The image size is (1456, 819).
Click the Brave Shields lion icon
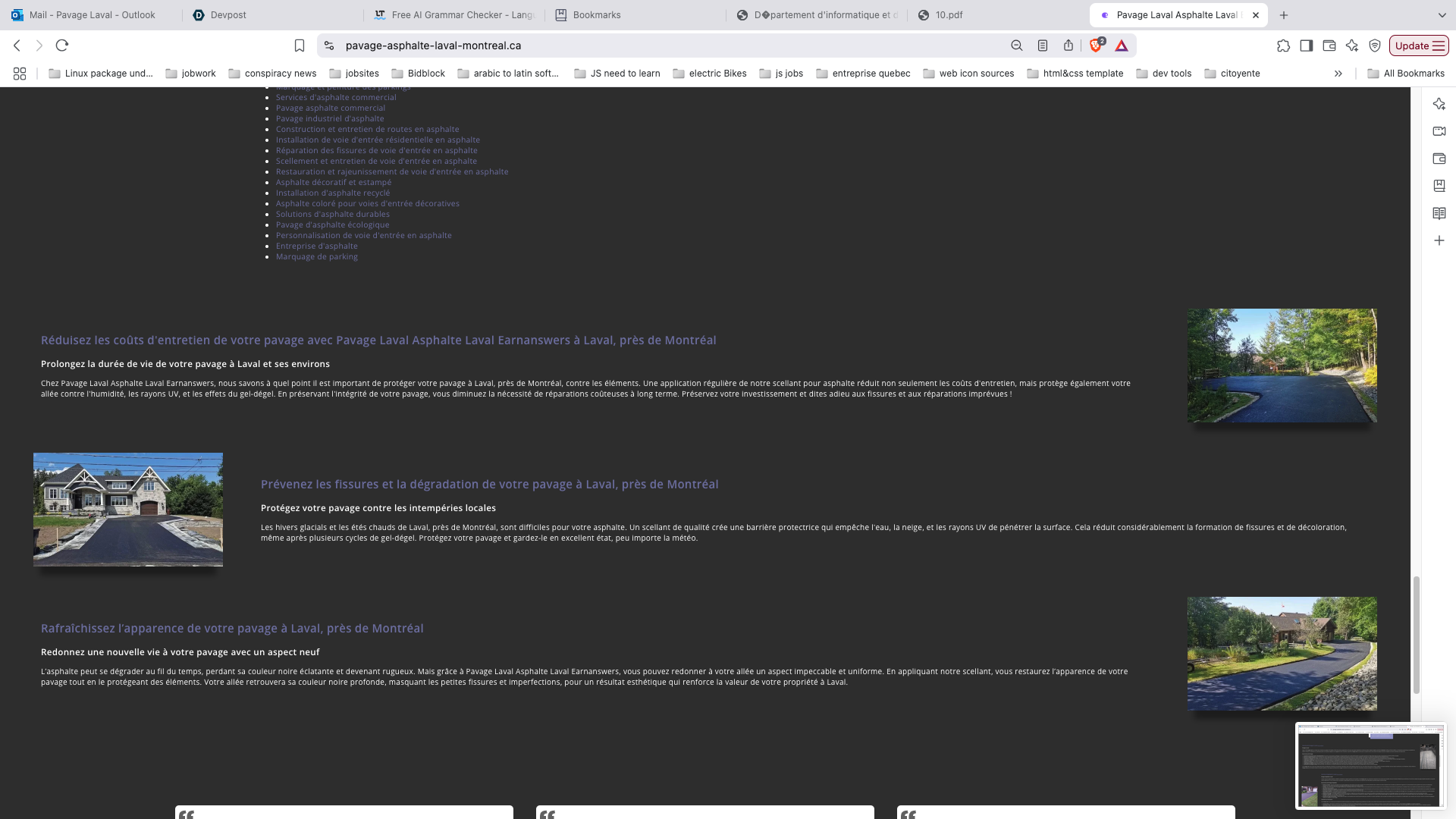point(1096,45)
